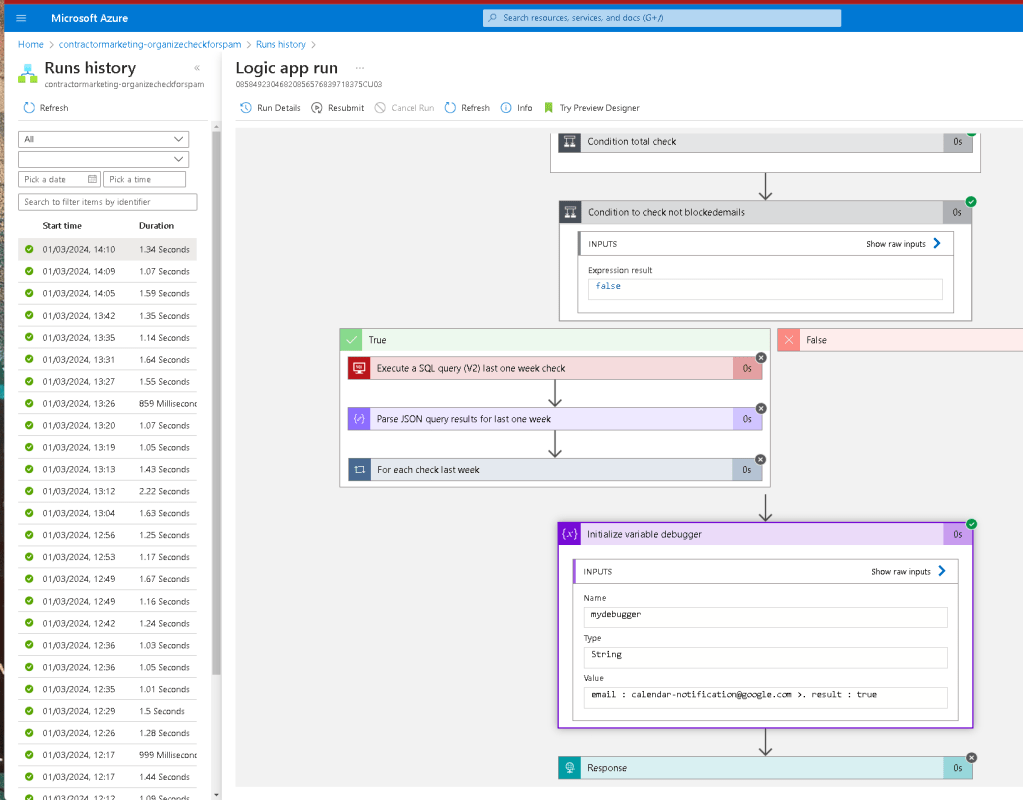Click the search magnifier icon in Azure search
Screen dimensions: 1023x800
coord(493,18)
